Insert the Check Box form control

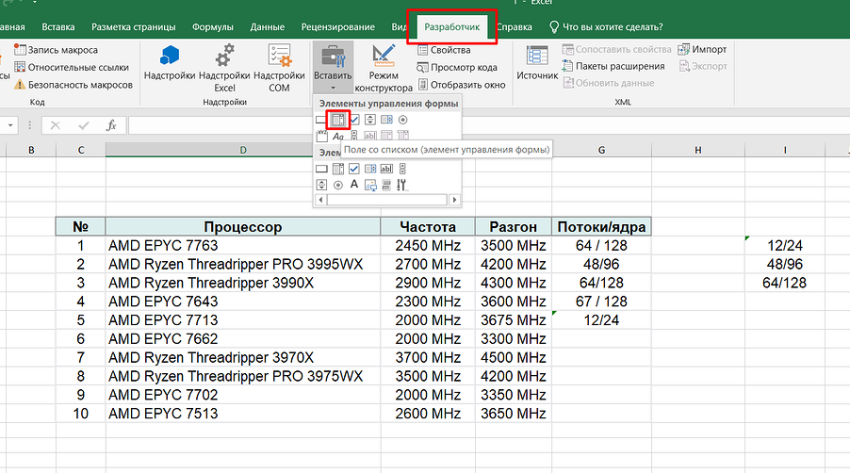click(x=354, y=120)
